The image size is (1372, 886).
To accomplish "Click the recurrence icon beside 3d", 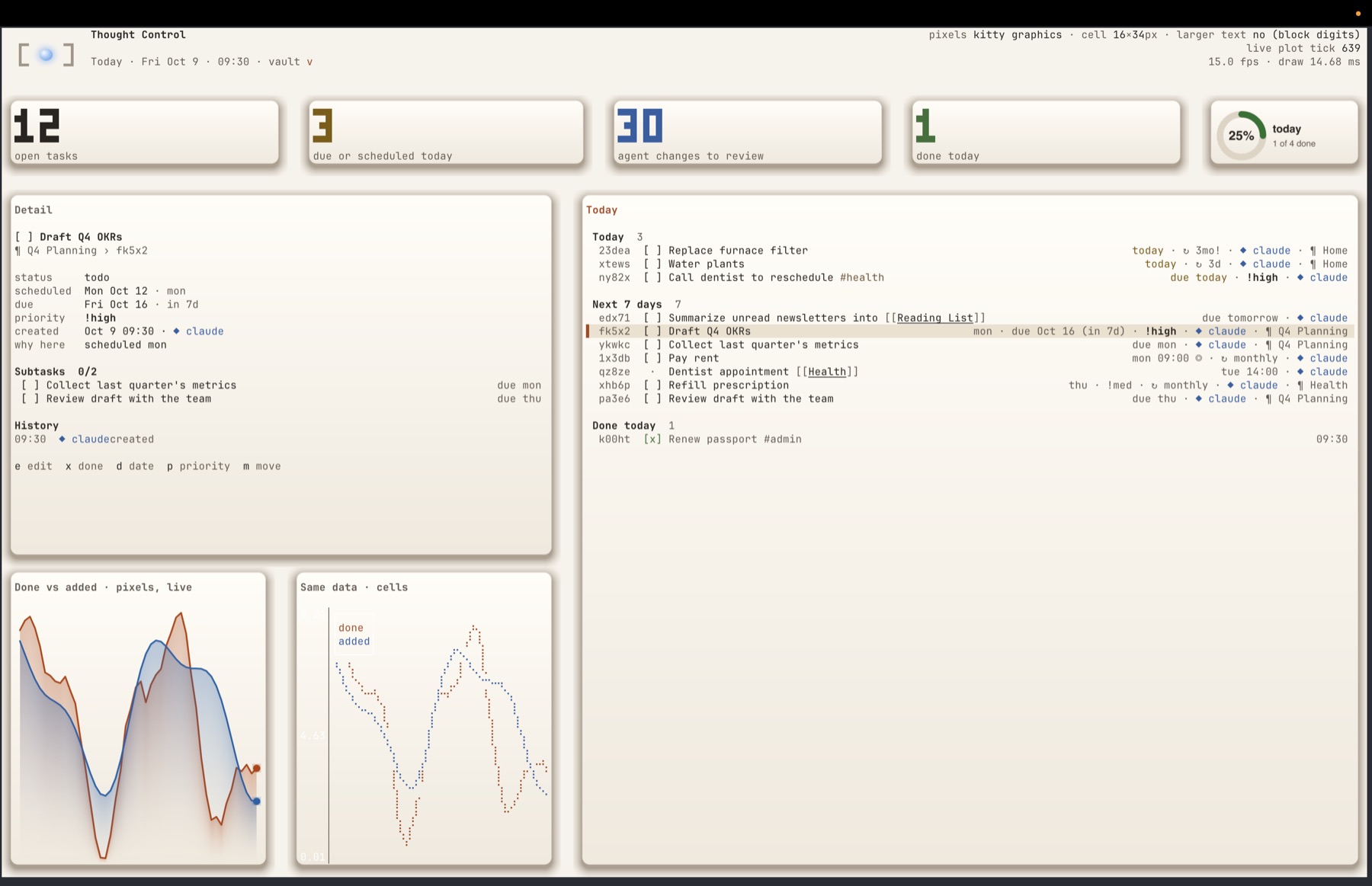I will [1198, 264].
